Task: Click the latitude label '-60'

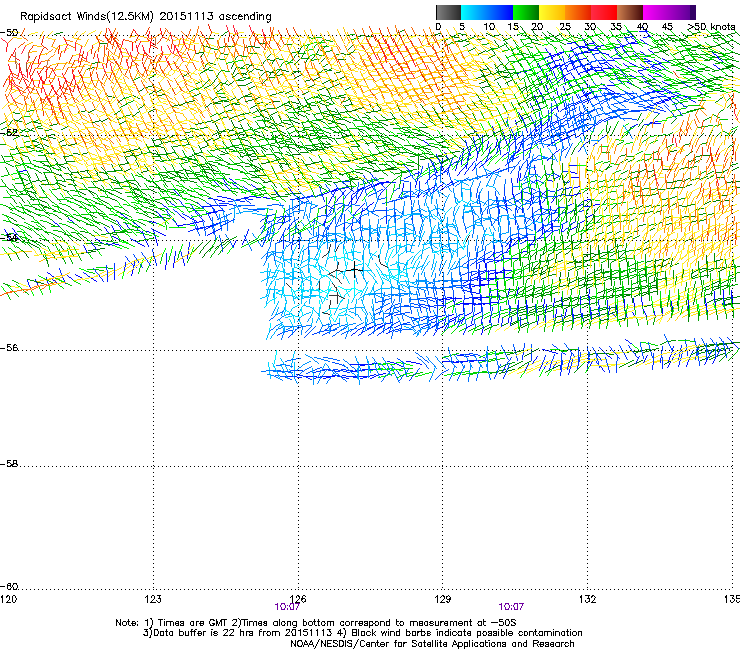Action: (x=9, y=587)
